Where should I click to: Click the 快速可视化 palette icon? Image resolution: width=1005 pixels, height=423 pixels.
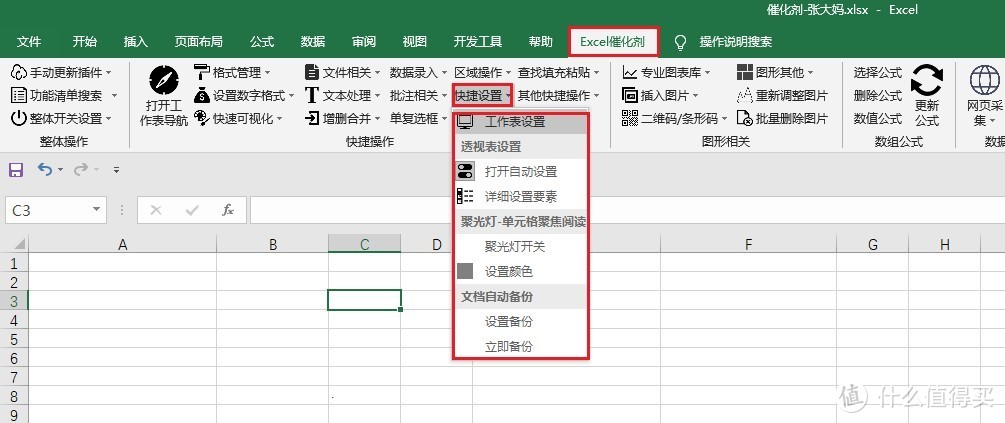pyautogui.click(x=202, y=119)
